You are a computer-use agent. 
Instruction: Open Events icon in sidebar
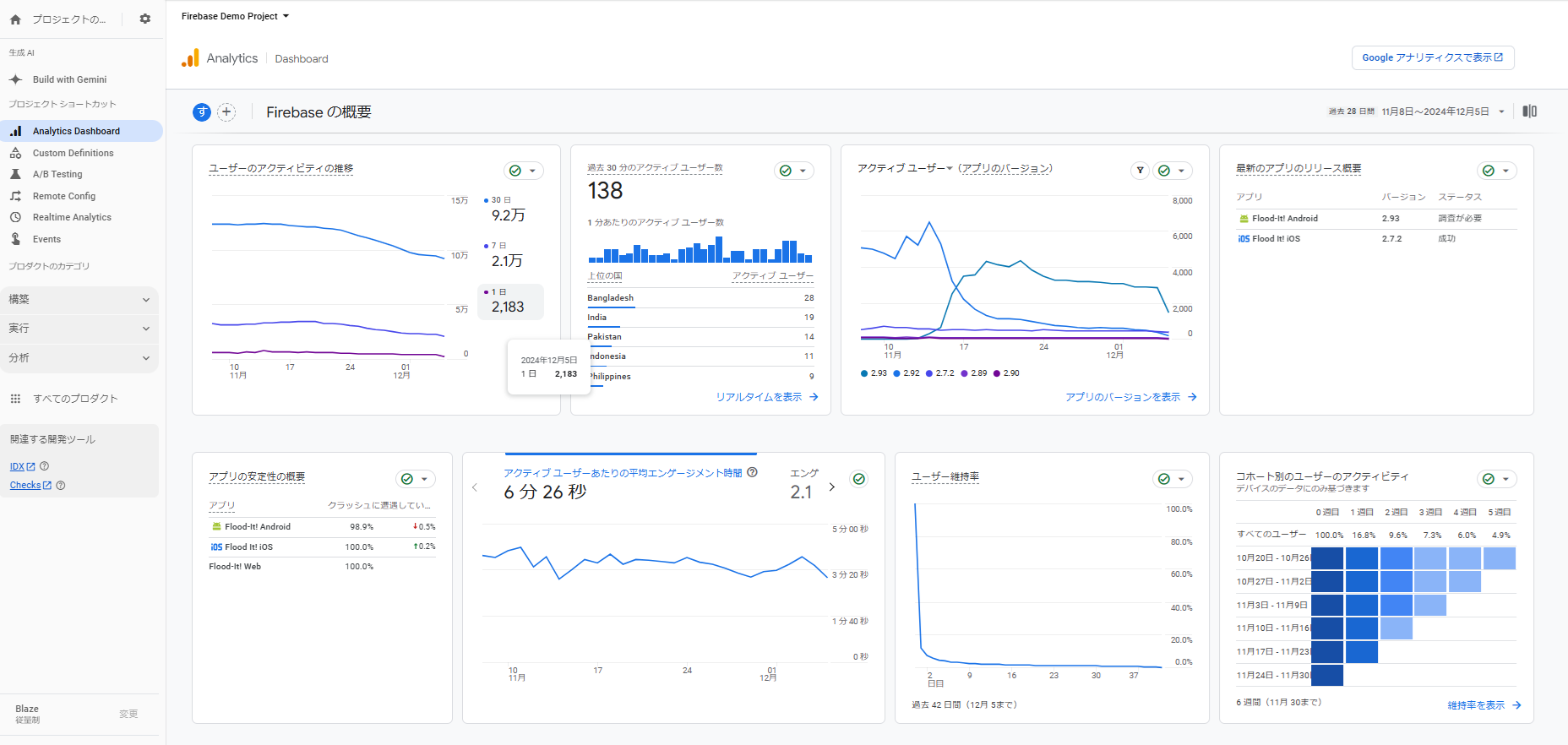point(15,239)
